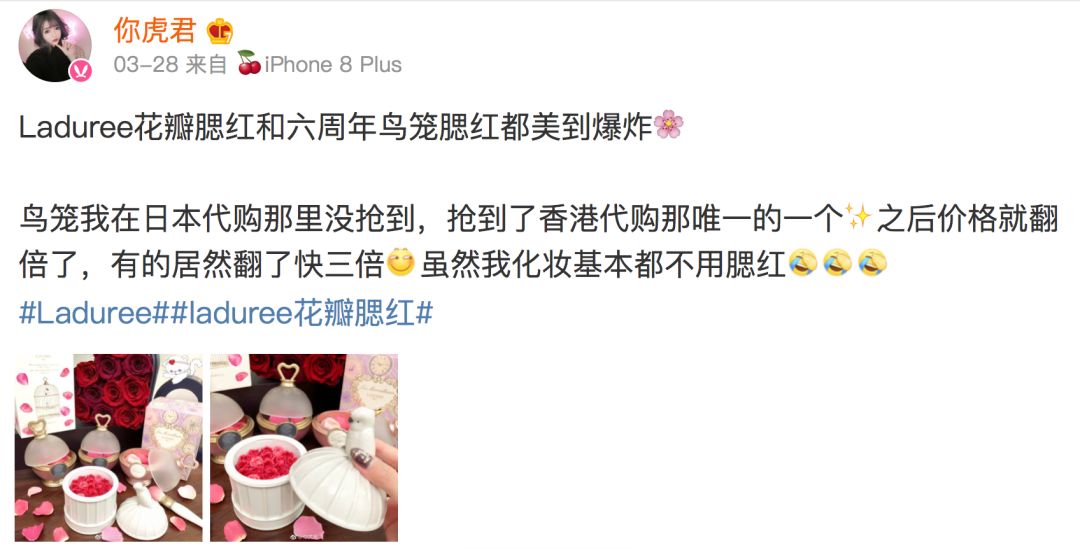Click the middle laughing-crying emoji
Viewport: 1080px width, 550px height.
tap(838, 264)
